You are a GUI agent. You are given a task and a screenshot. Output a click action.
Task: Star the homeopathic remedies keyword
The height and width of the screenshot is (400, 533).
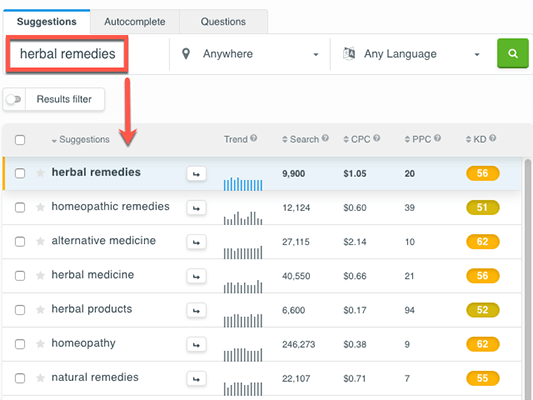[x=40, y=207]
